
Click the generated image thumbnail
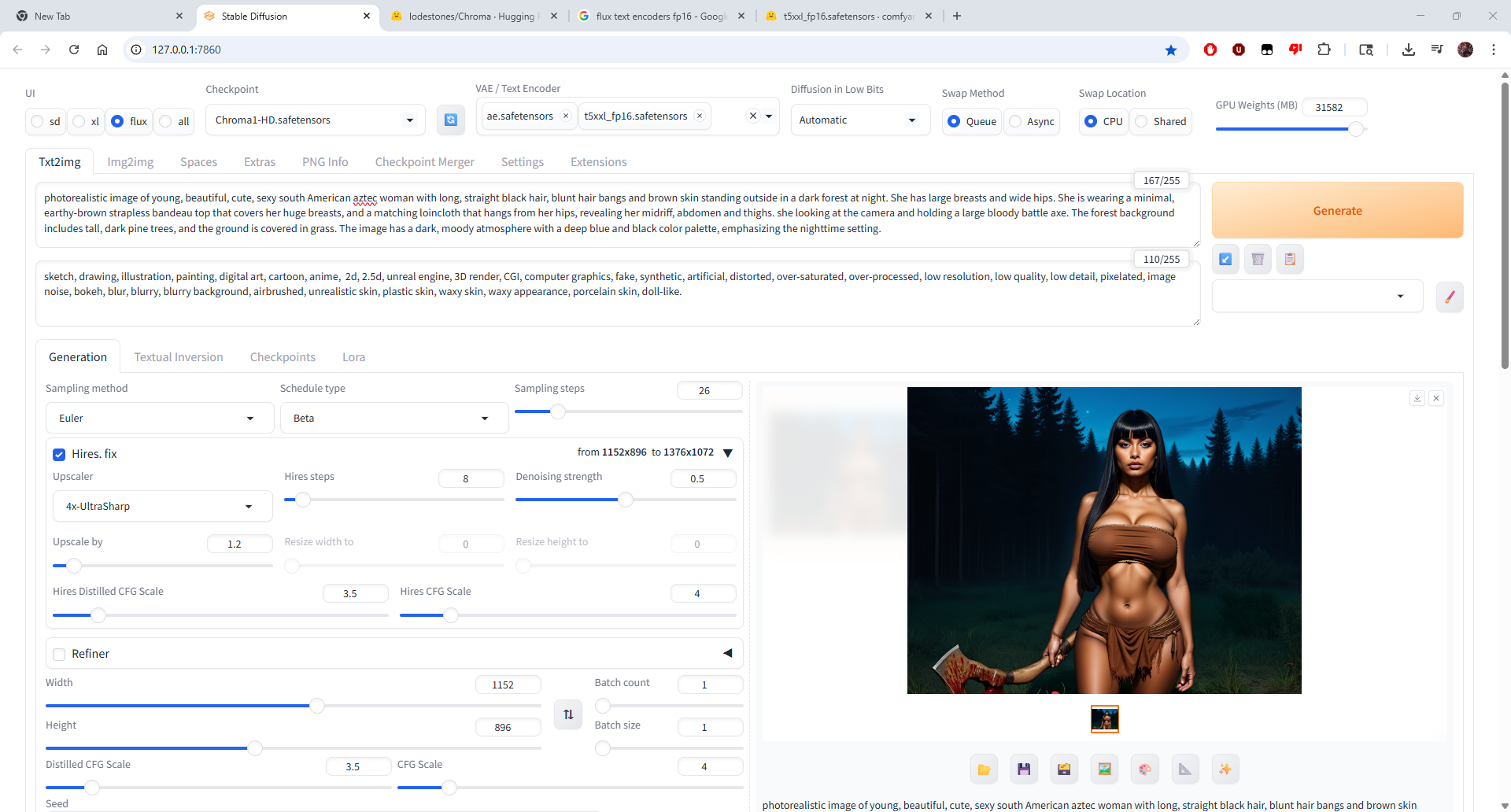(x=1104, y=718)
